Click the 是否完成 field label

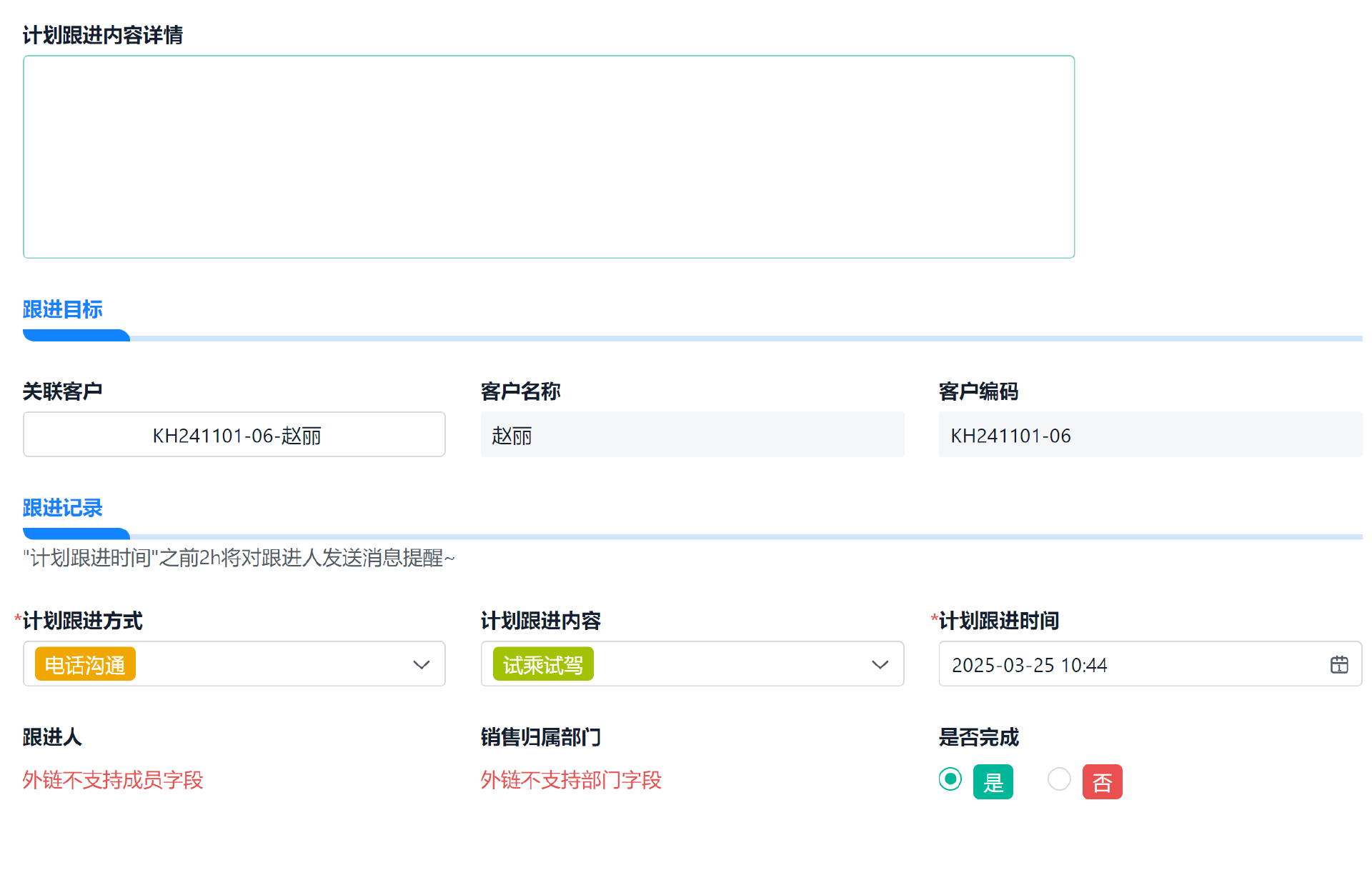click(978, 737)
